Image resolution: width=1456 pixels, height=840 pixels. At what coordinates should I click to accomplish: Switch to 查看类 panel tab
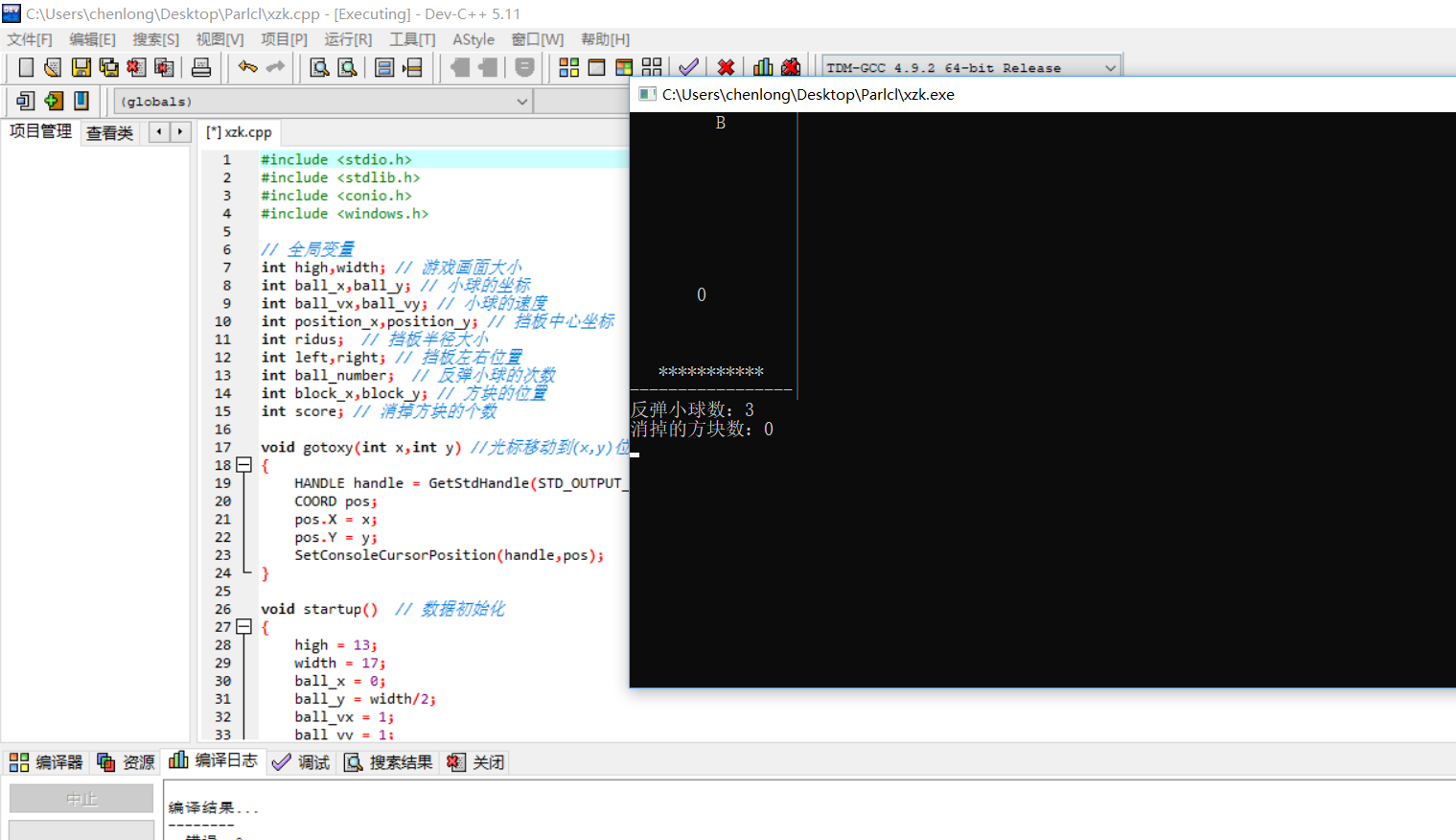(109, 132)
